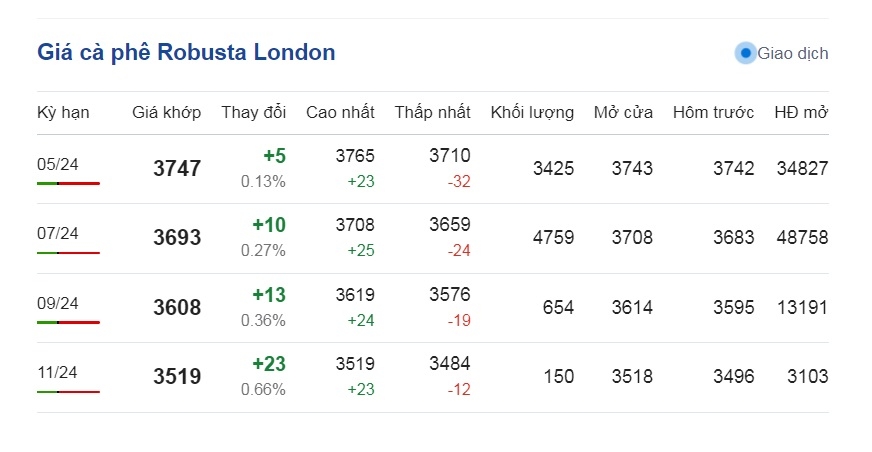
Task: Click the +23 change for 11/24
Action: click(269, 364)
